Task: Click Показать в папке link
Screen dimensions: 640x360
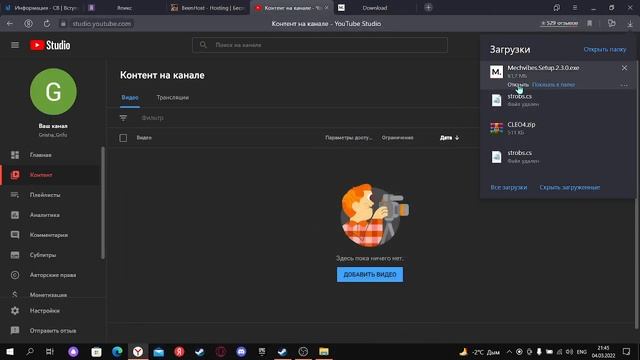Action: [x=553, y=84]
